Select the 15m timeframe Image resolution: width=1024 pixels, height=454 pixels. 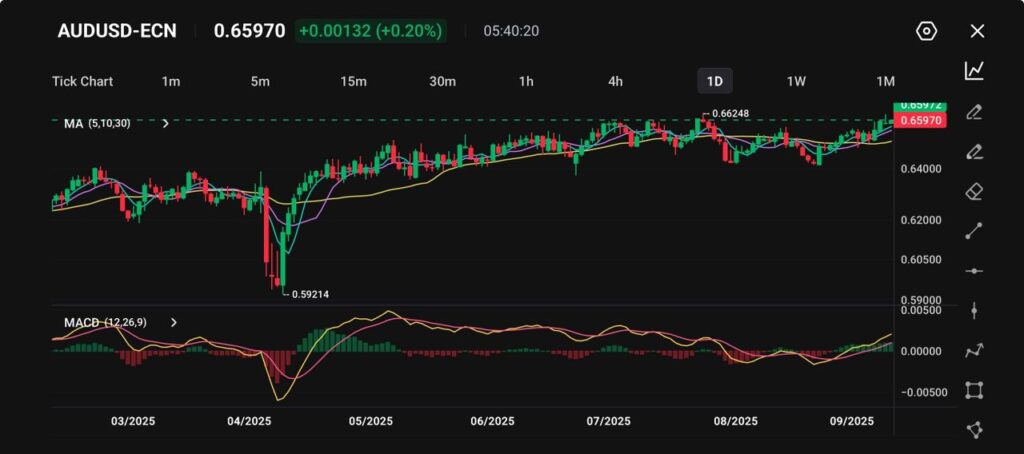pos(353,81)
